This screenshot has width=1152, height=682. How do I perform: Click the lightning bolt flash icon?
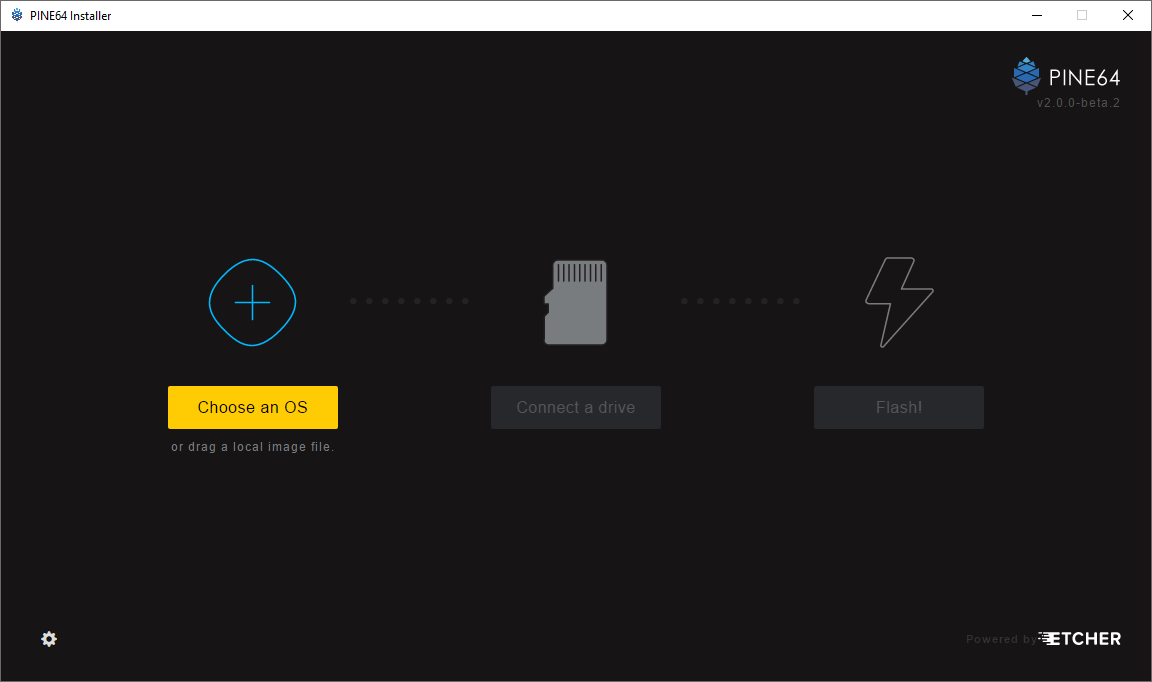pyautogui.click(x=899, y=302)
